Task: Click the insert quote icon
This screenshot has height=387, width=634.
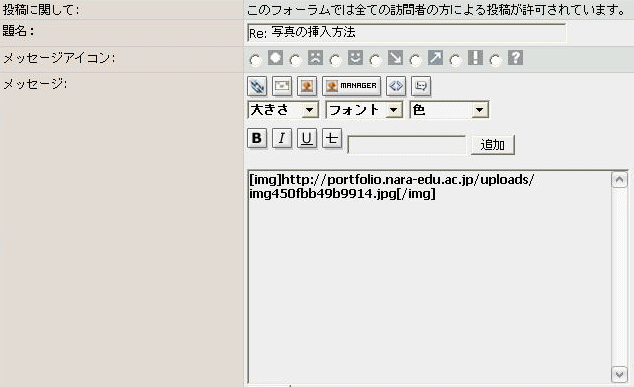Action: (x=421, y=86)
